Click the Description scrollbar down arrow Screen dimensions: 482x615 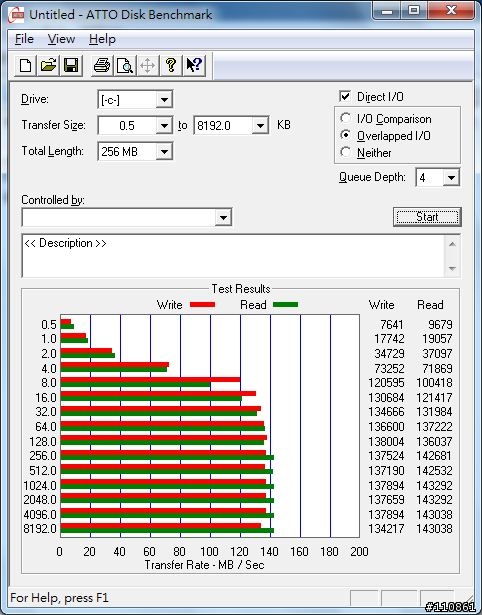click(452, 269)
